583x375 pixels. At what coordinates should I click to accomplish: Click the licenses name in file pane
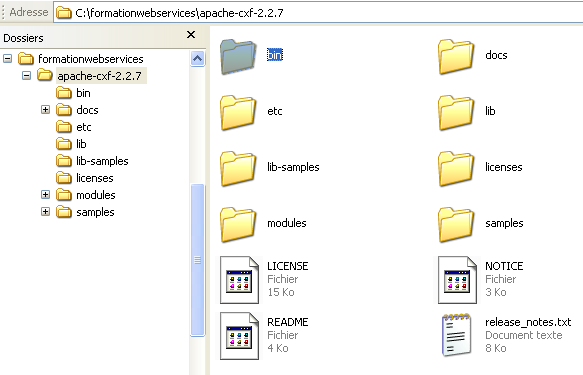point(504,167)
